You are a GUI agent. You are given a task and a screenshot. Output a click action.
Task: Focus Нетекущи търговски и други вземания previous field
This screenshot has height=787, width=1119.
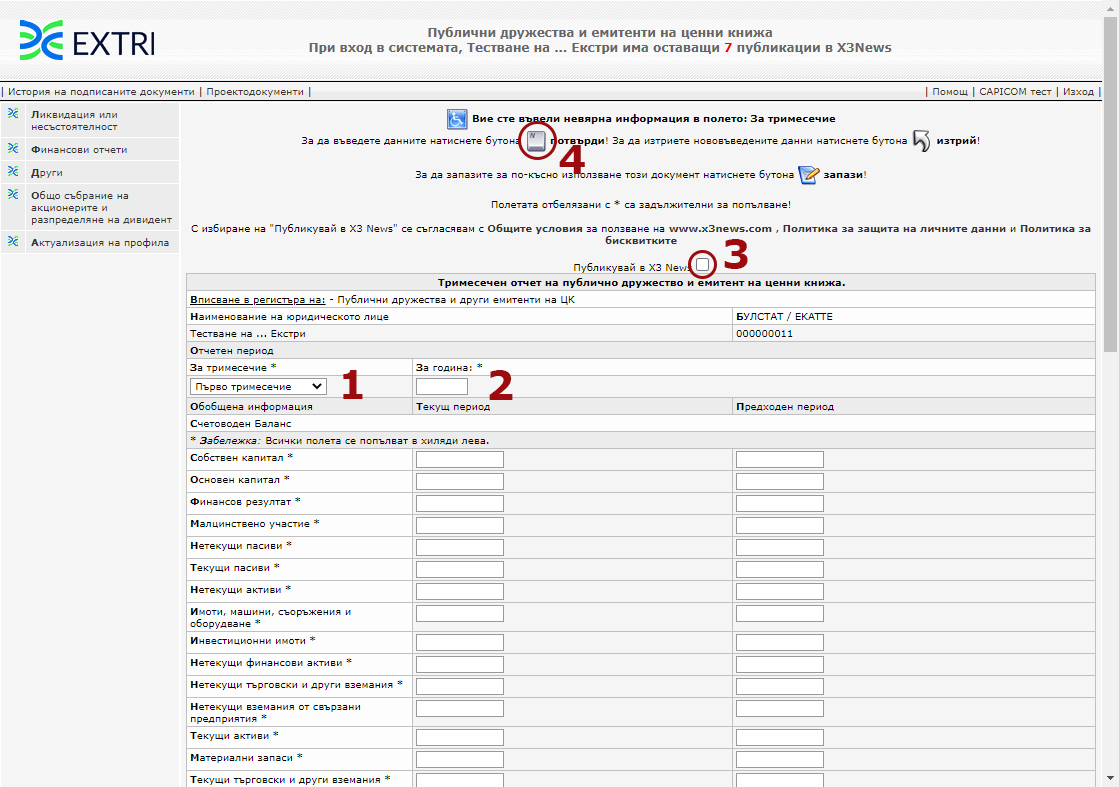[779, 686]
